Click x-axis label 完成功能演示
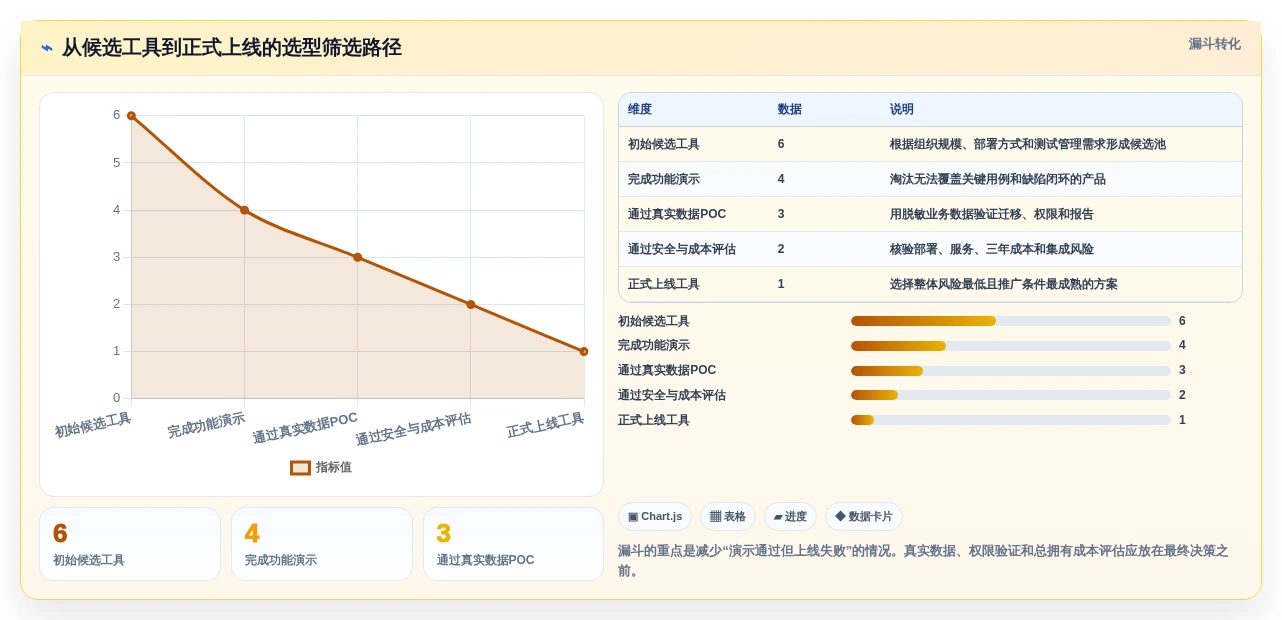Viewport: 1282px width, 620px height. 206,425
